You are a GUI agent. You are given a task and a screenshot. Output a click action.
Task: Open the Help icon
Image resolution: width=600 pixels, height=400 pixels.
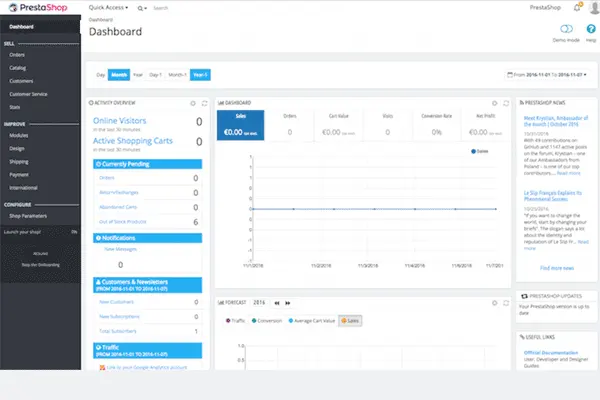[x=589, y=29]
